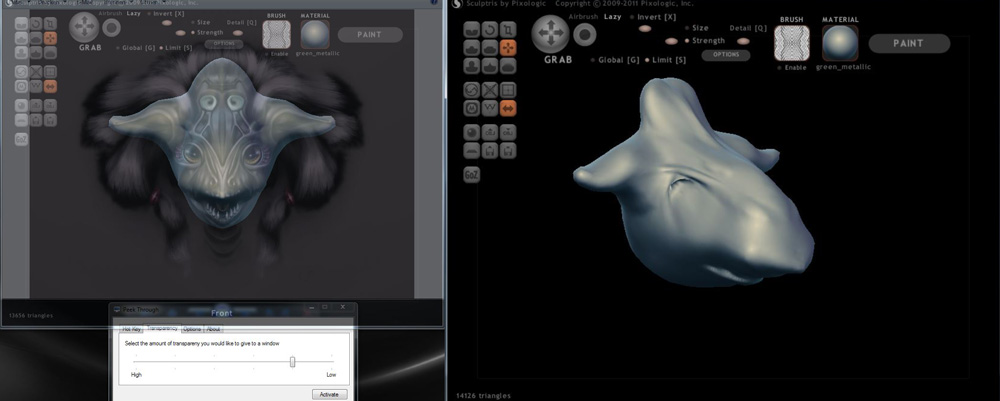Click Mask tool icon in gray-sculpt window

[471, 108]
